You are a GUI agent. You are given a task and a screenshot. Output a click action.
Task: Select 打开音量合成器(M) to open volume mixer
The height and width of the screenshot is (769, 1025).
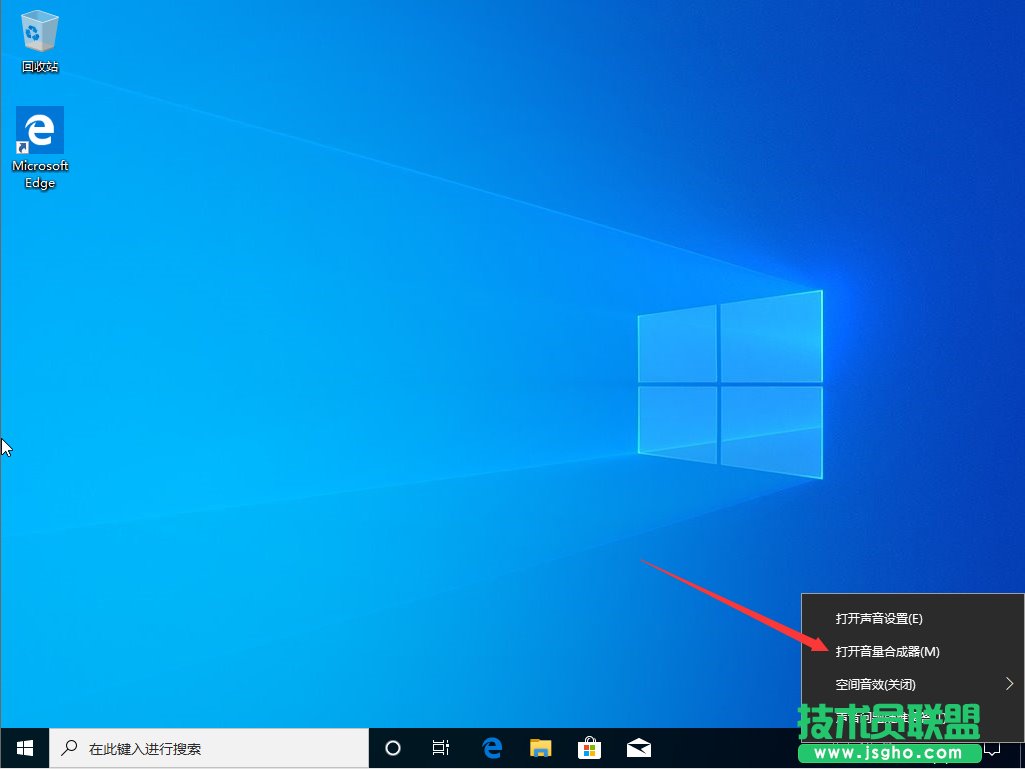[886, 651]
